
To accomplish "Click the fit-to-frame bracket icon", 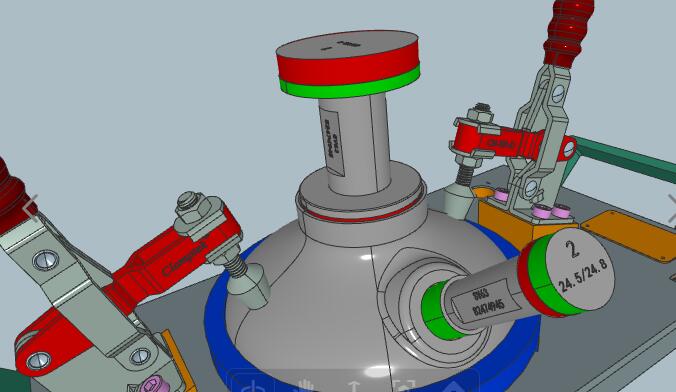I will tap(404, 387).
